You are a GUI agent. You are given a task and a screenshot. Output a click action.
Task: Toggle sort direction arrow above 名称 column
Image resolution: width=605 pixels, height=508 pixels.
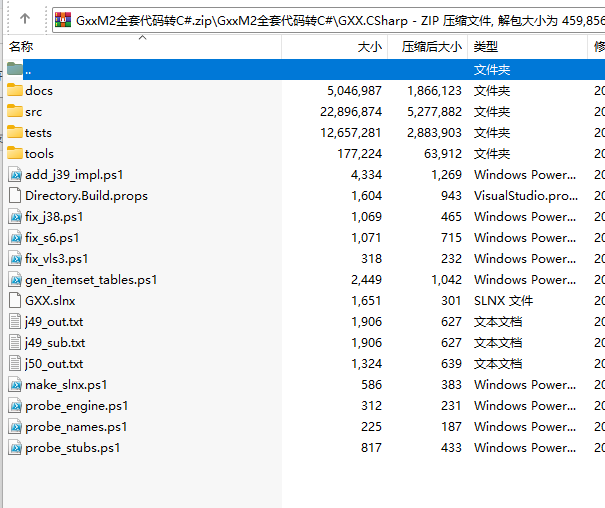point(142,37)
